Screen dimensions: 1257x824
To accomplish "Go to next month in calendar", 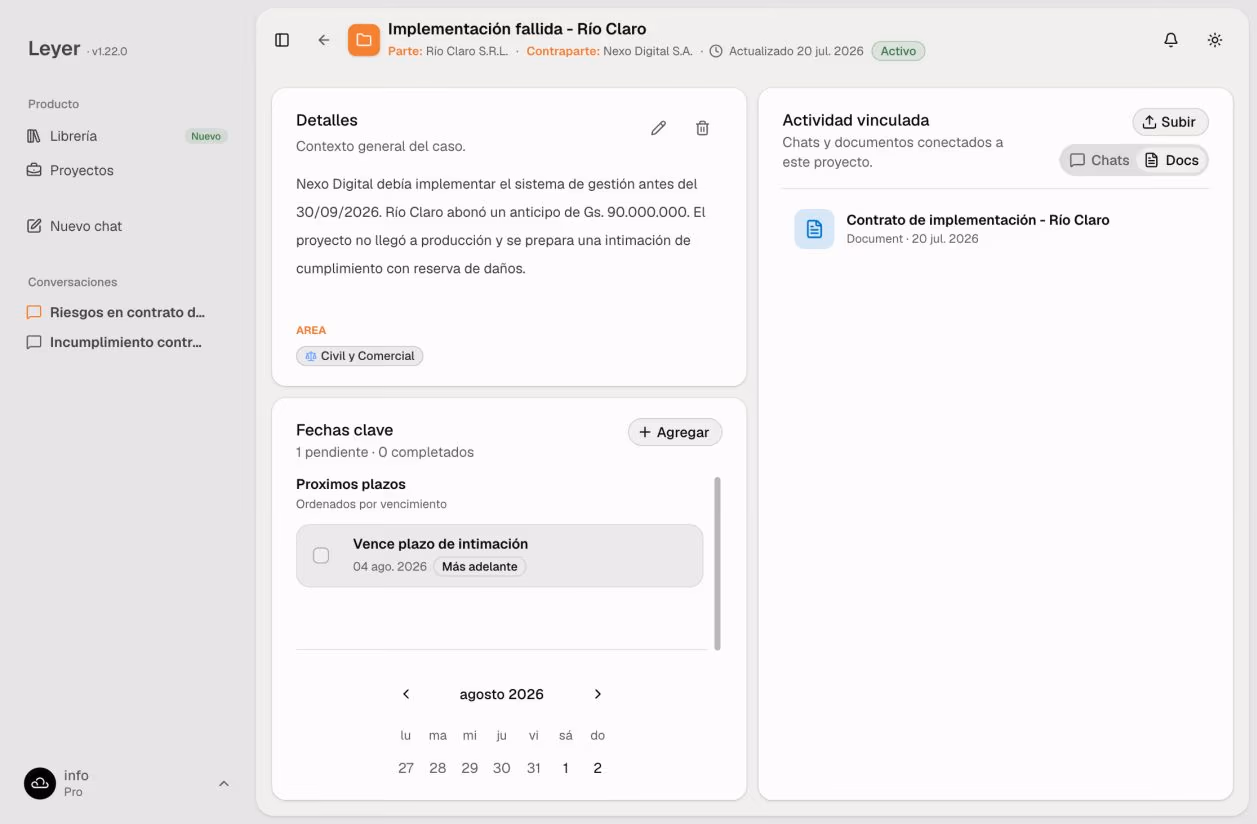I will pos(598,694).
